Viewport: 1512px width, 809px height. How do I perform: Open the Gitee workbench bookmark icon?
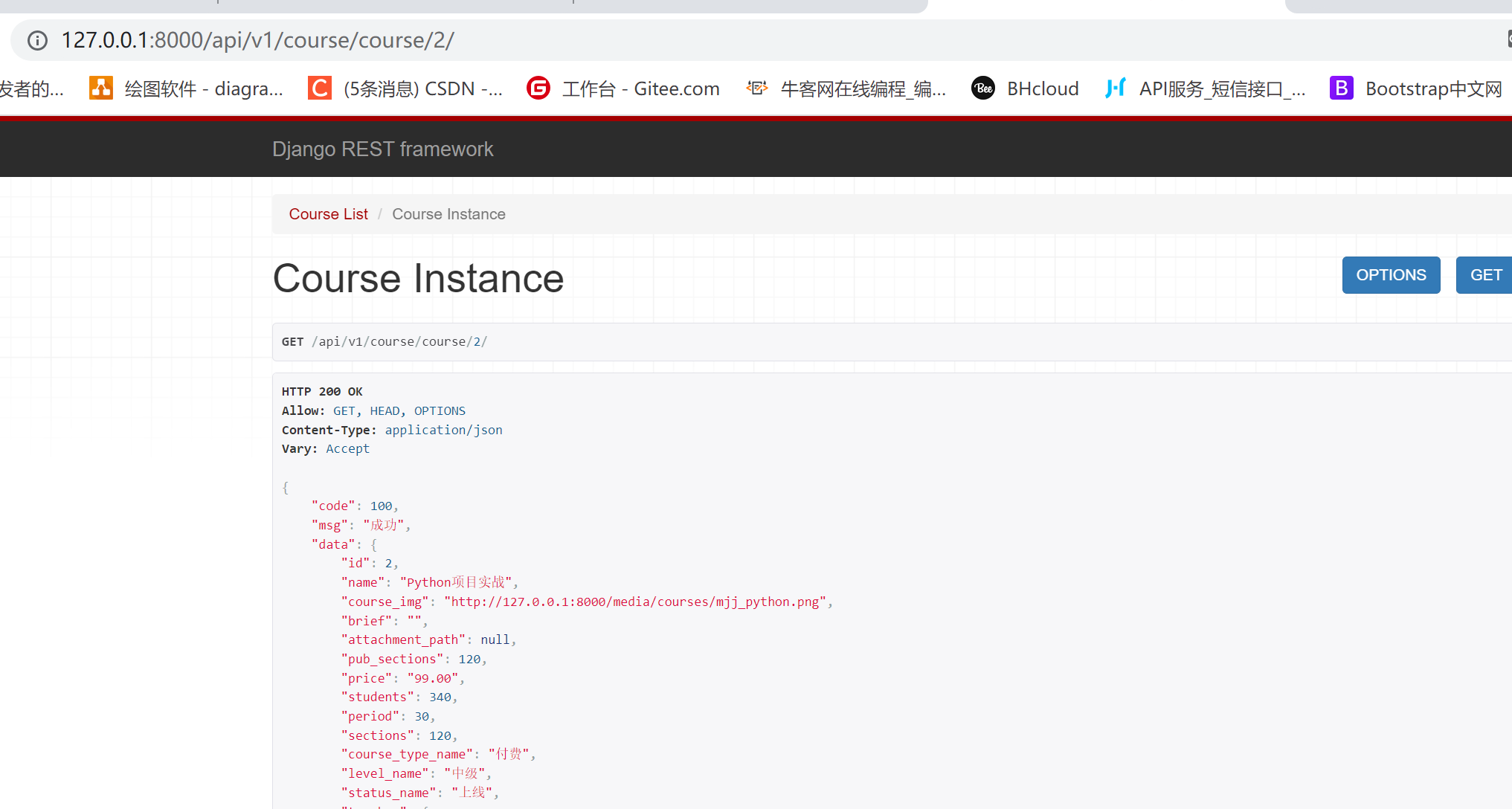(x=538, y=88)
